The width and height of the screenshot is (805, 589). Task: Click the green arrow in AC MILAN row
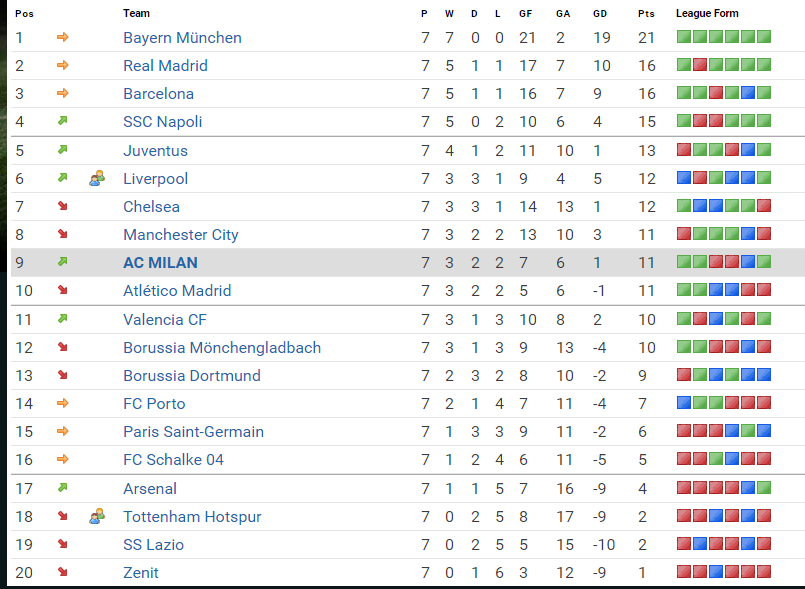[62, 263]
